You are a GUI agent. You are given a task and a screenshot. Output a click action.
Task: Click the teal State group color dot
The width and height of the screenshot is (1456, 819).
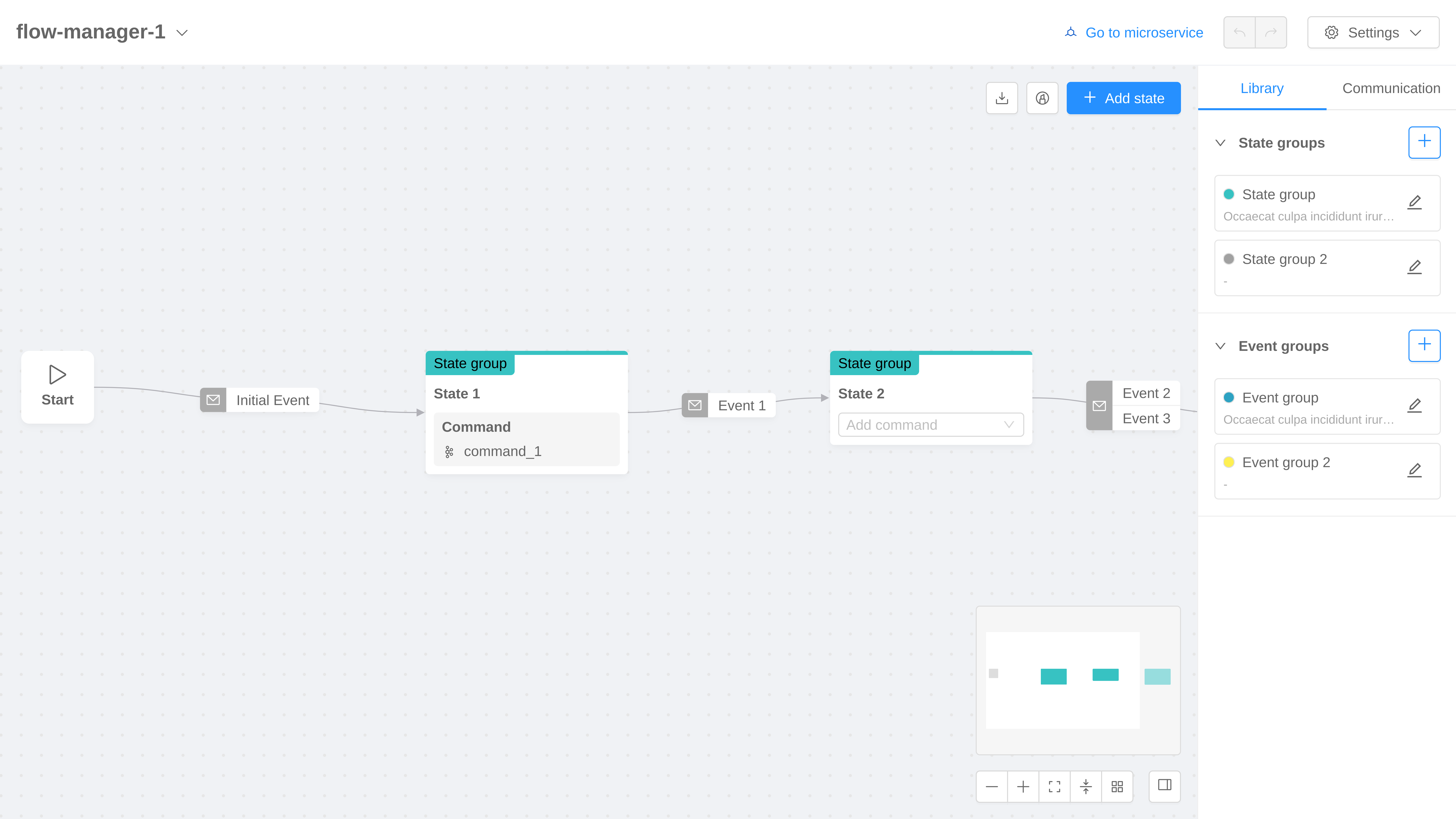pyautogui.click(x=1229, y=194)
